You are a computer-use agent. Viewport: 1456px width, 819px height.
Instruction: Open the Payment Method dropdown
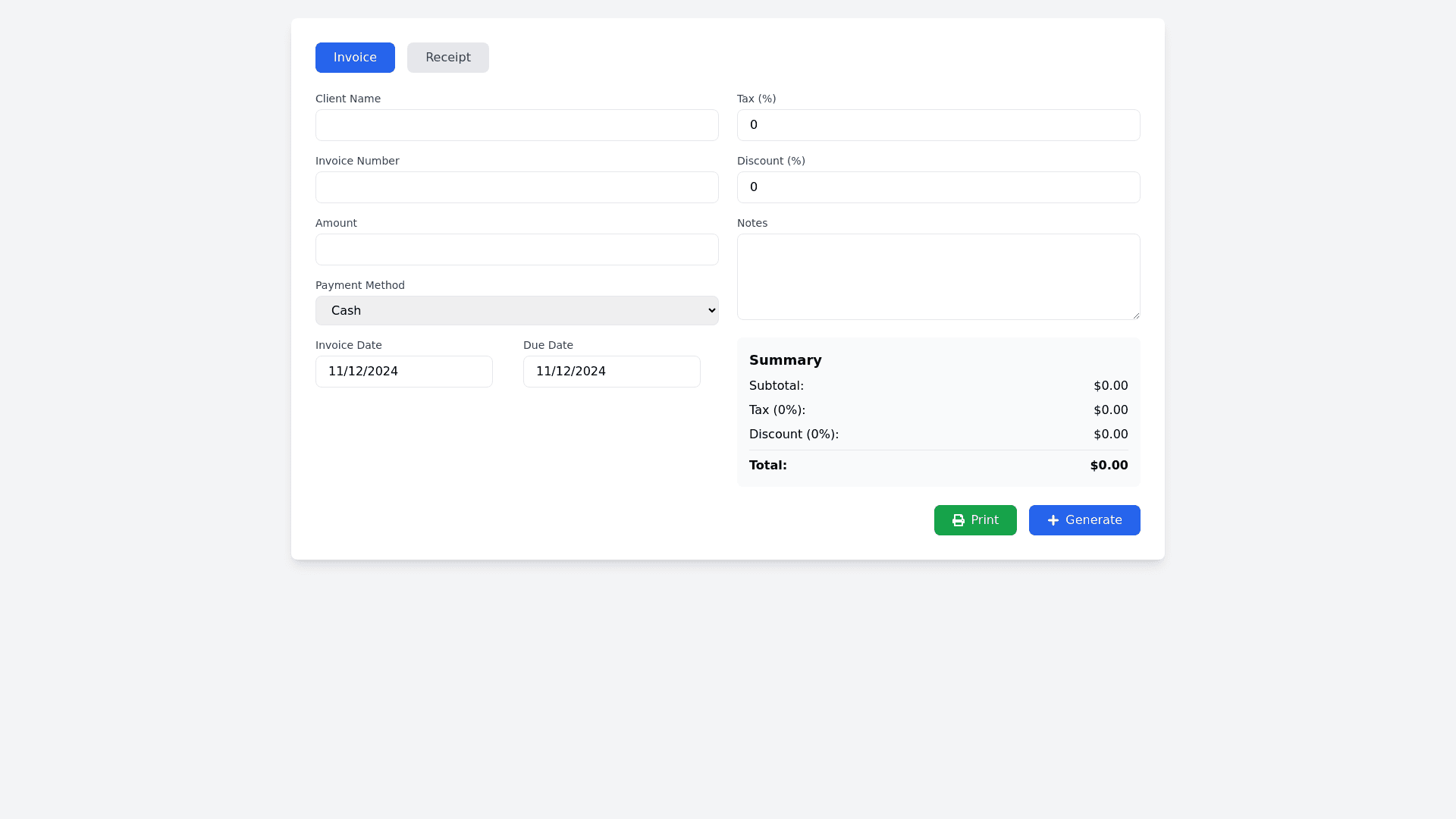(516, 310)
